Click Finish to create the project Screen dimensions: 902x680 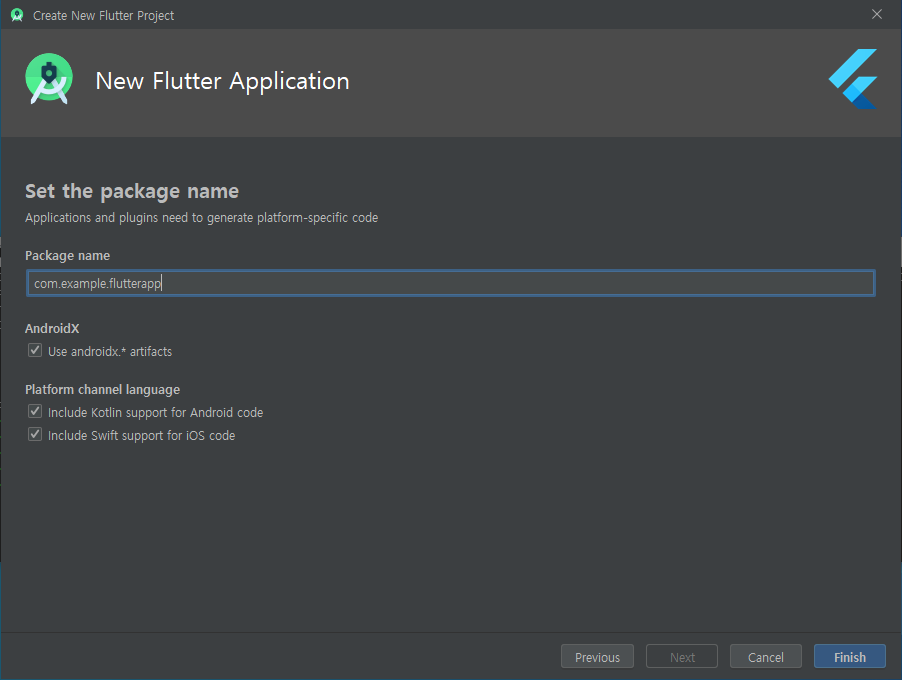coord(850,656)
